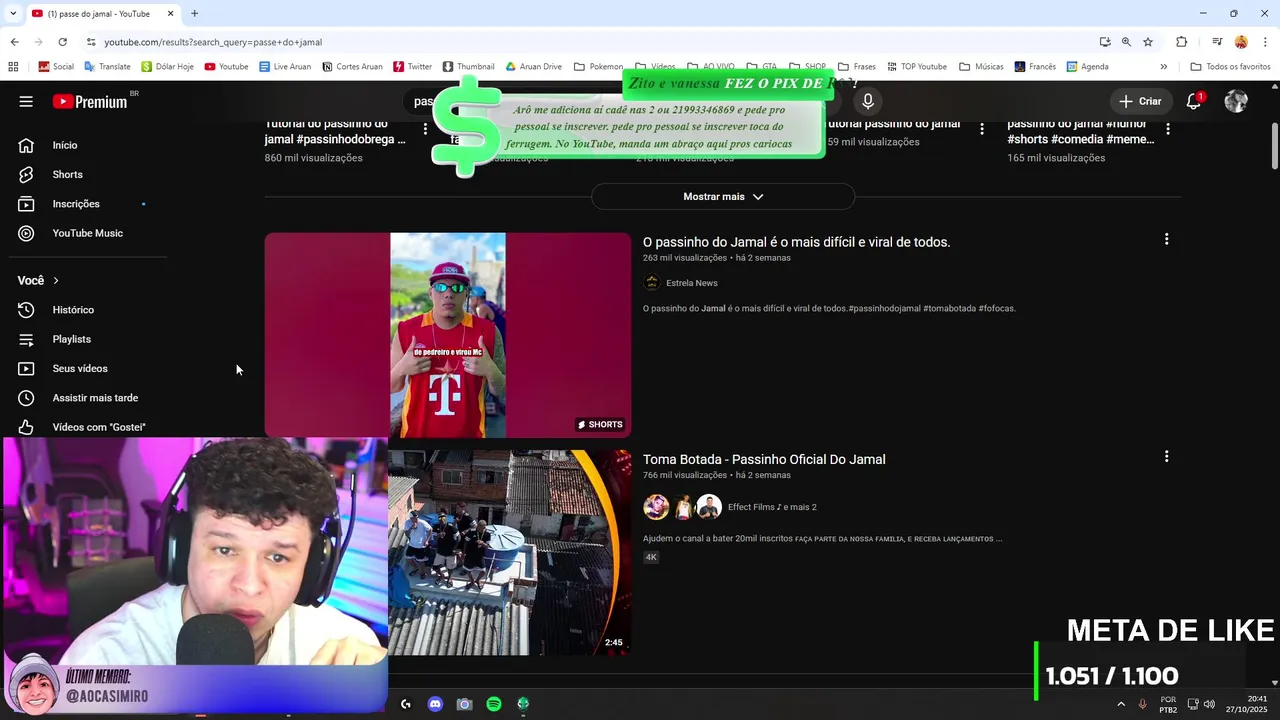Open the Chrome extensions puzzle icon
Image resolution: width=1280 pixels, height=720 pixels.
point(1181,42)
